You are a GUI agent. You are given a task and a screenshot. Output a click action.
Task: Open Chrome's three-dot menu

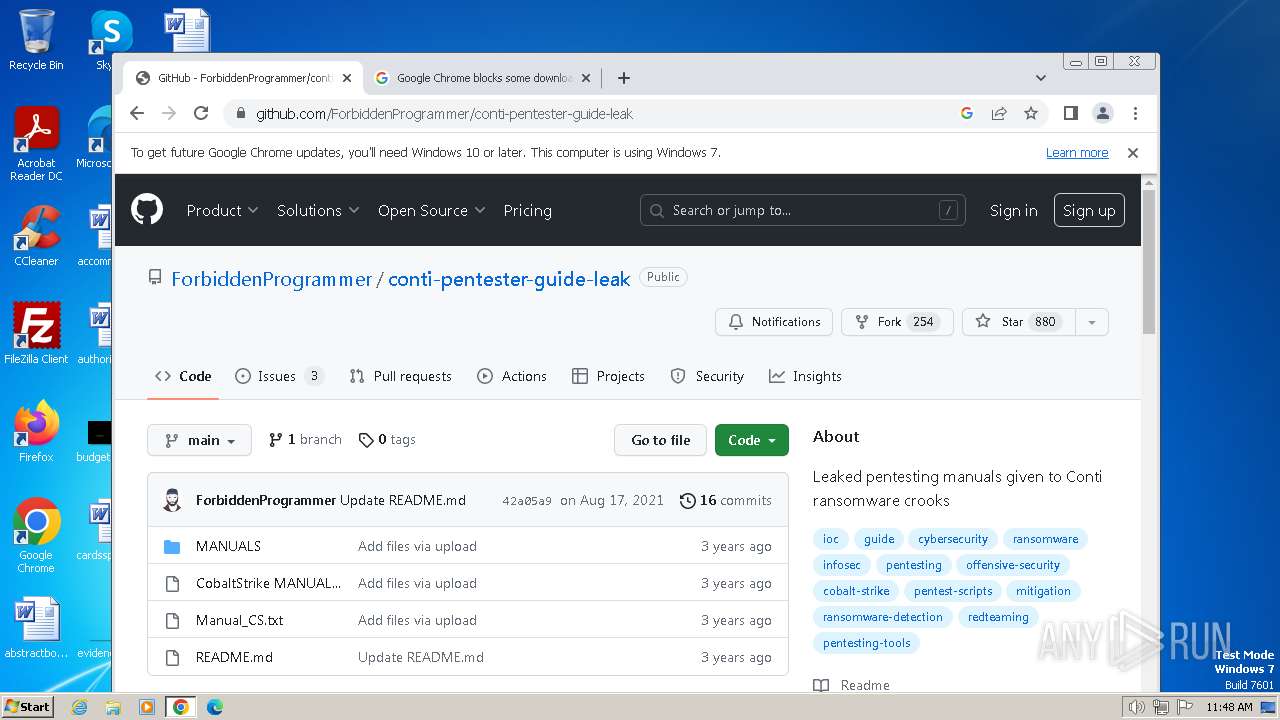[1135, 113]
